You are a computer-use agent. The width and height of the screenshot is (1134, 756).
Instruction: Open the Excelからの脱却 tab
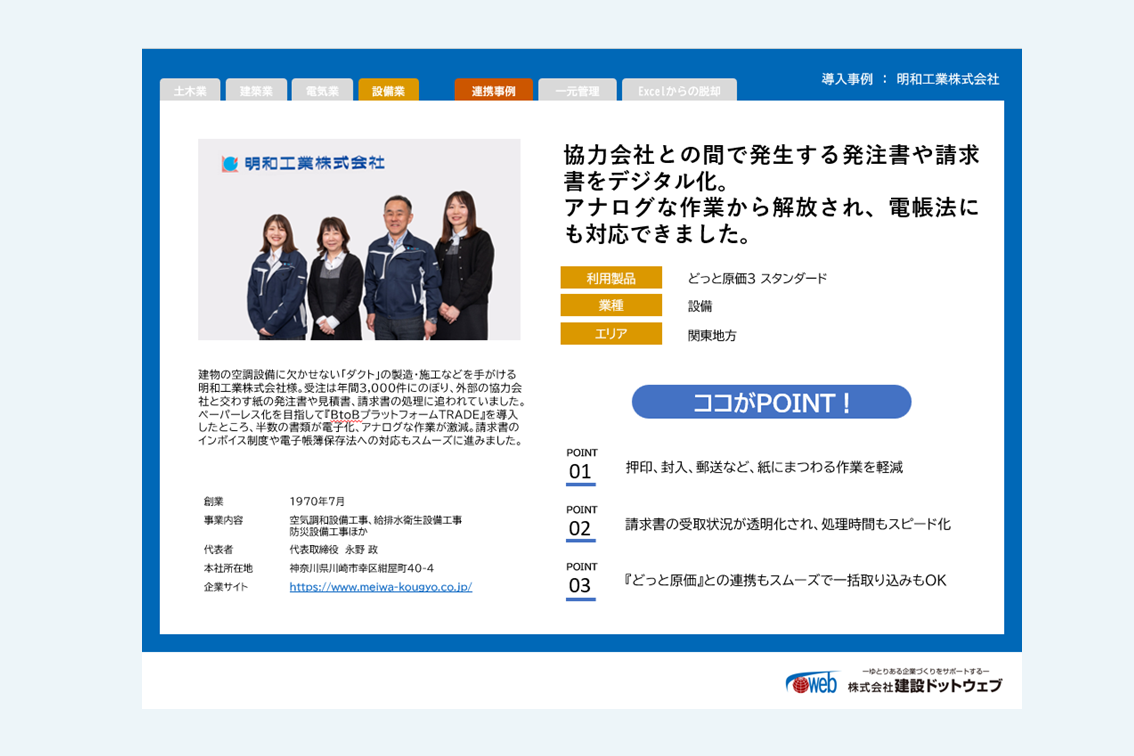pos(679,90)
